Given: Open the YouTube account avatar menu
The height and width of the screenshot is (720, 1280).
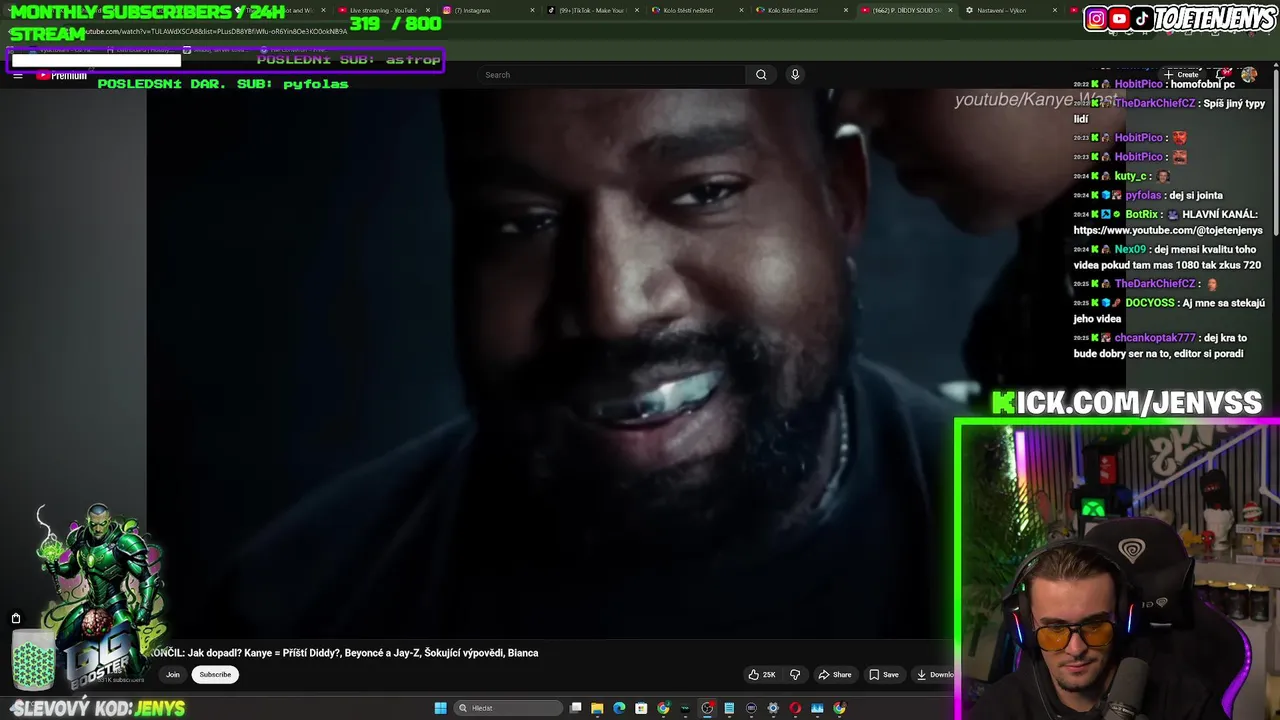Looking at the screenshot, I should tap(1249, 75).
